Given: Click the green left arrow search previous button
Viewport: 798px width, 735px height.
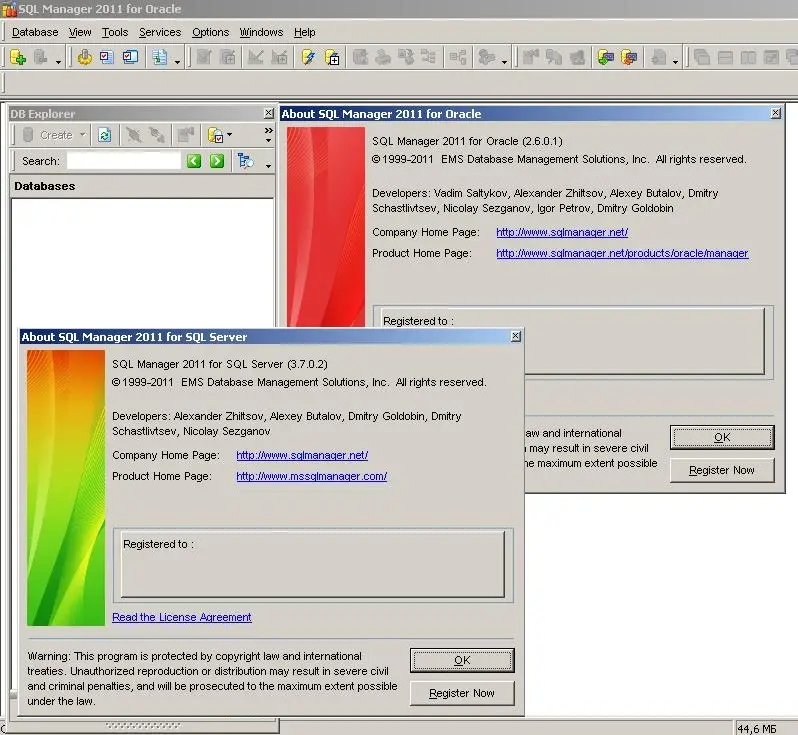Looking at the screenshot, I should tap(194, 161).
